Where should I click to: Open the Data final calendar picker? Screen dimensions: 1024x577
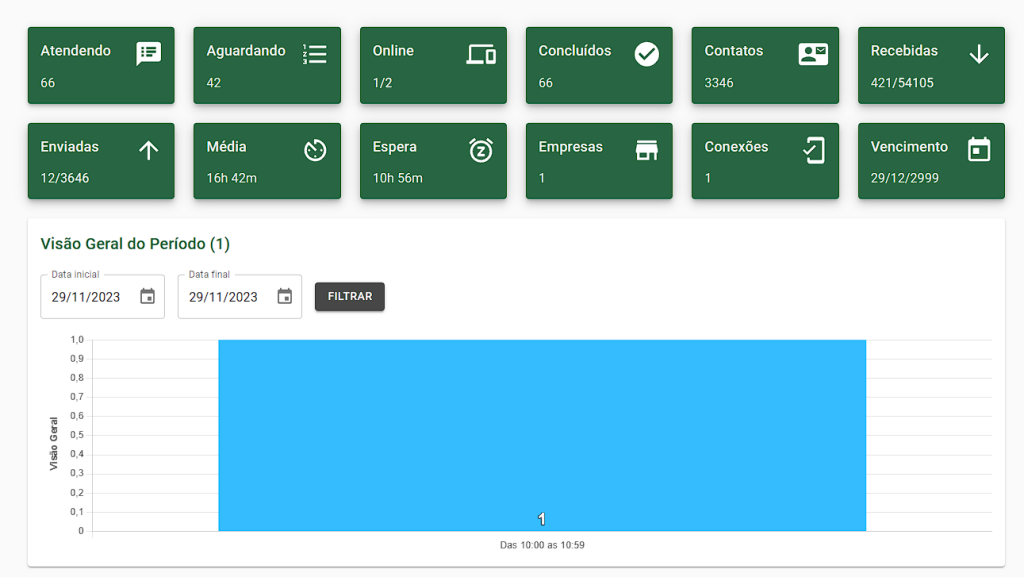(285, 296)
